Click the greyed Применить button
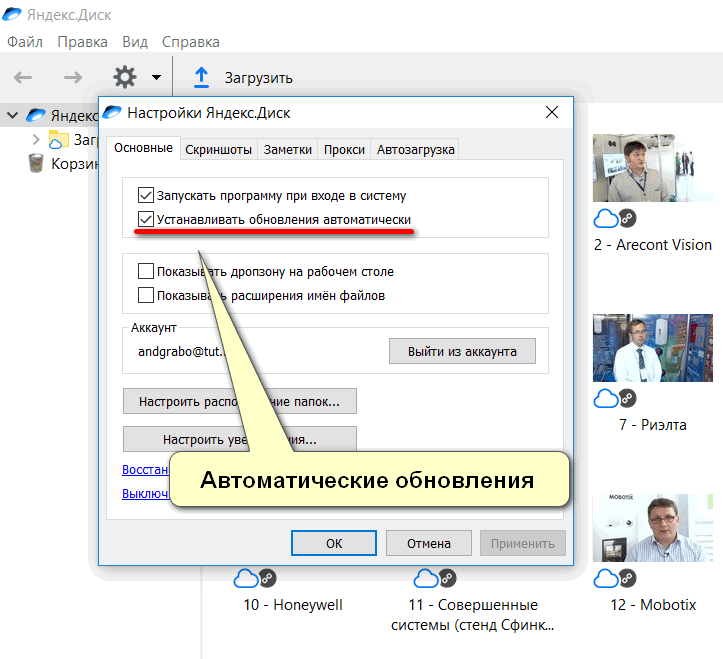 [522, 543]
